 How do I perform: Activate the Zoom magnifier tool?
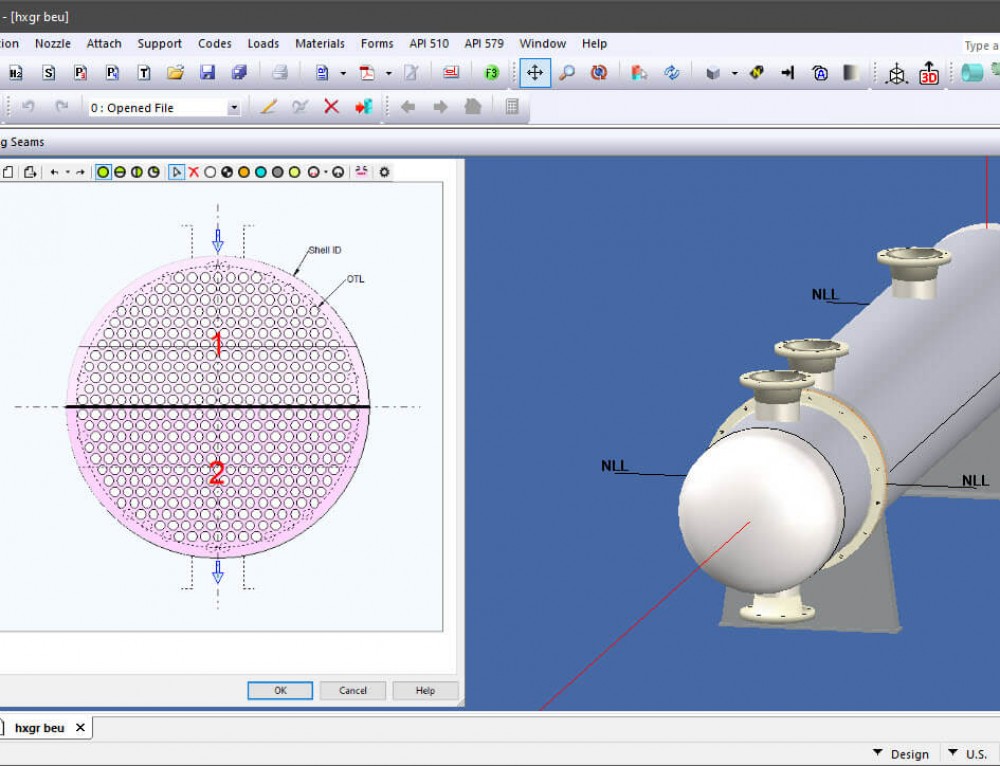568,73
